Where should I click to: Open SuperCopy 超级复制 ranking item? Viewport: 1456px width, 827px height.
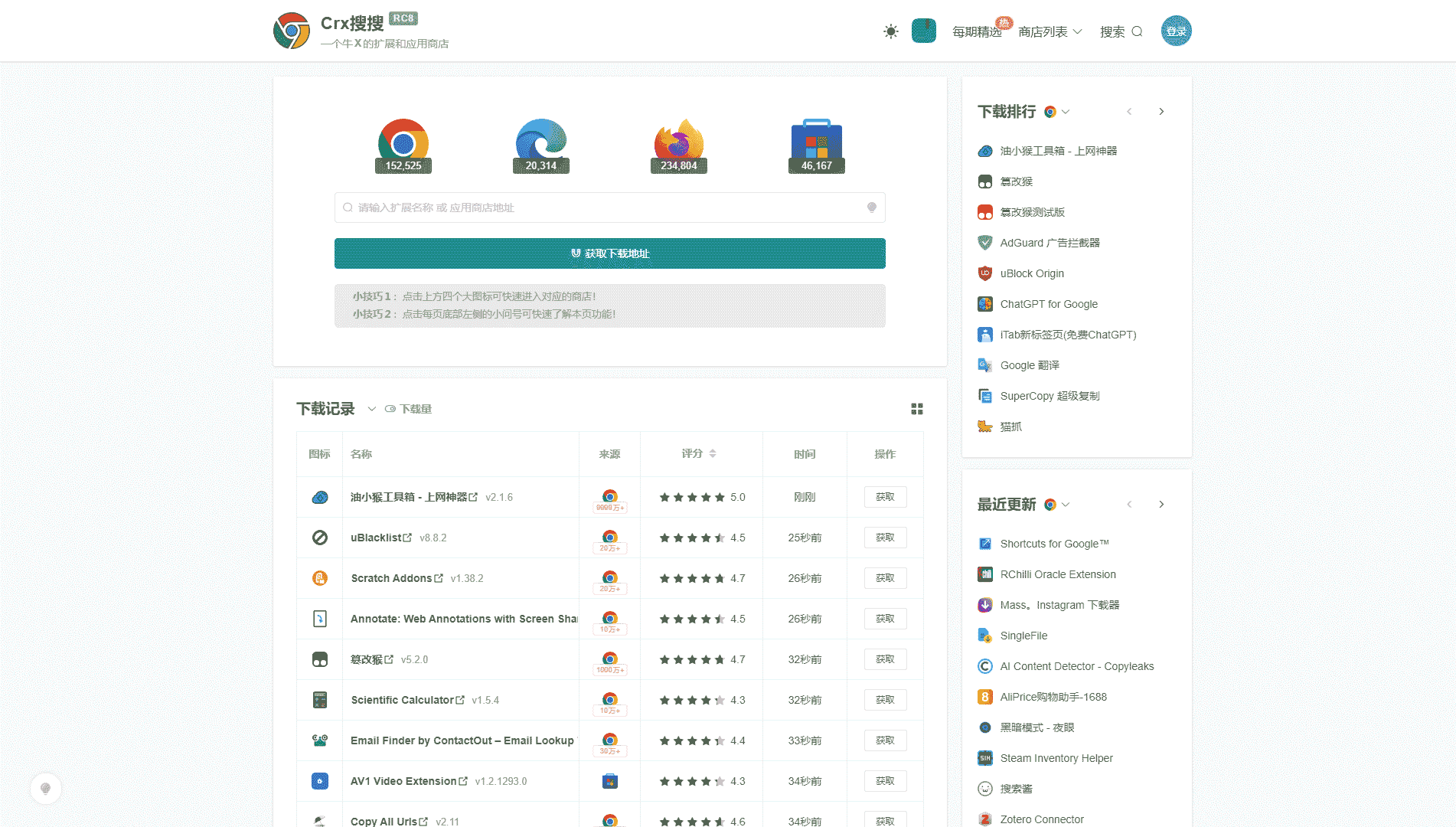coord(1039,396)
